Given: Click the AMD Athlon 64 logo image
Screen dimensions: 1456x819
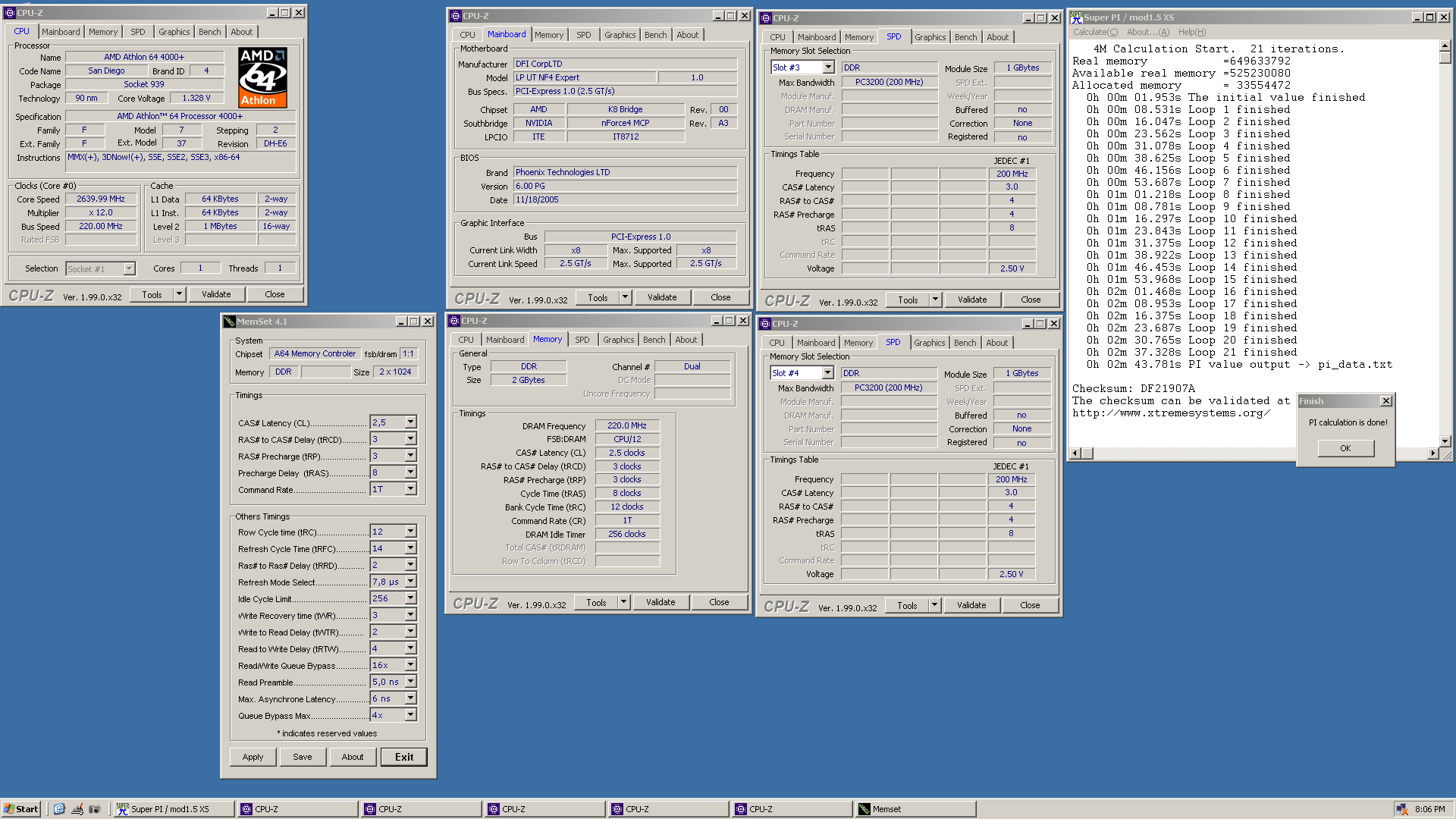Looking at the screenshot, I should [262, 77].
